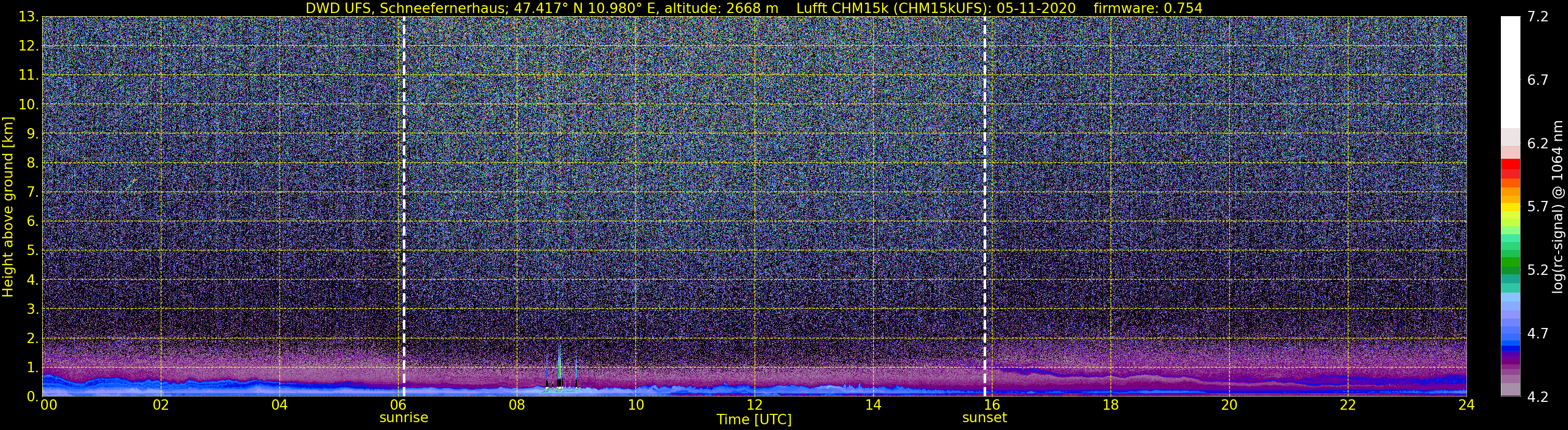Click time tick label 22
This screenshot has width=1568, height=430.
tap(1348, 404)
